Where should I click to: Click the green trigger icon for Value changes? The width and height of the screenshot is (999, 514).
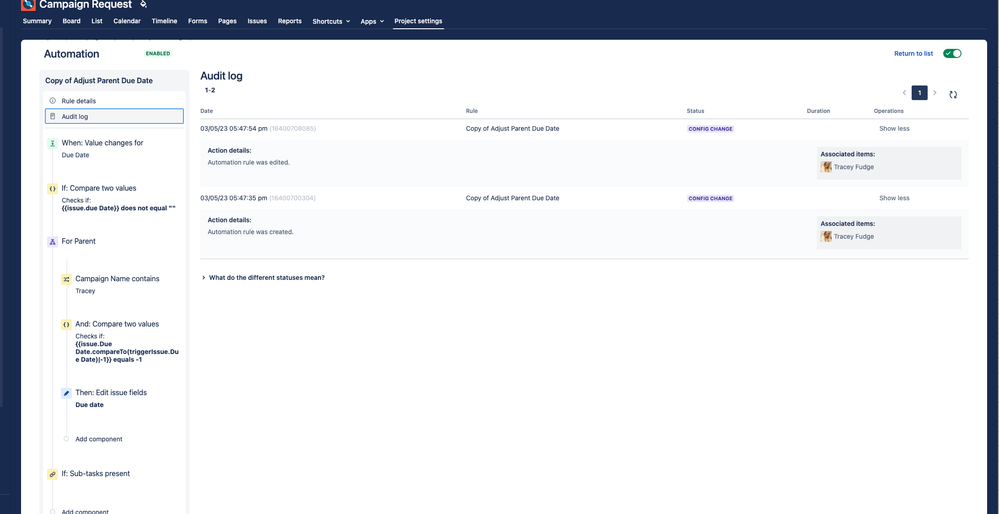[52, 144]
